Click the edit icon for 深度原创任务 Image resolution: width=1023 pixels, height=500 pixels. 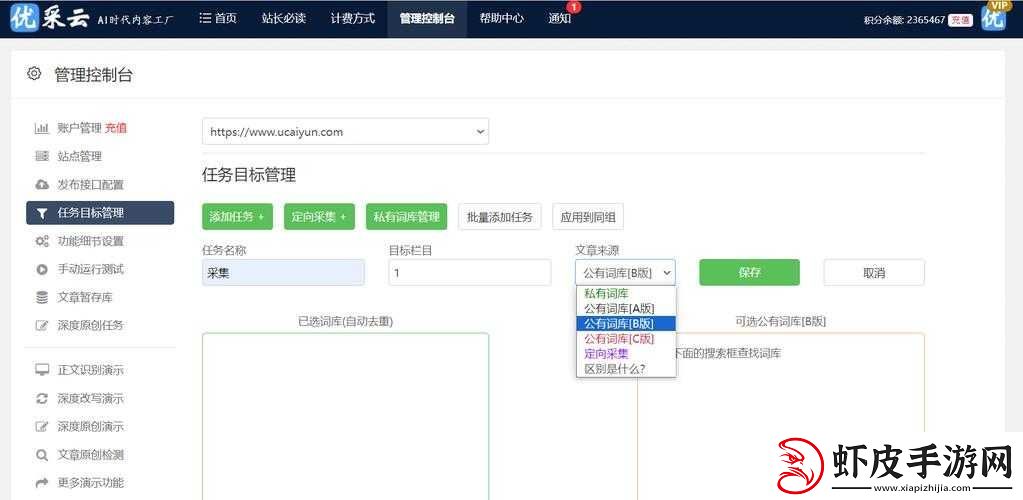pyautogui.click(x=42, y=325)
